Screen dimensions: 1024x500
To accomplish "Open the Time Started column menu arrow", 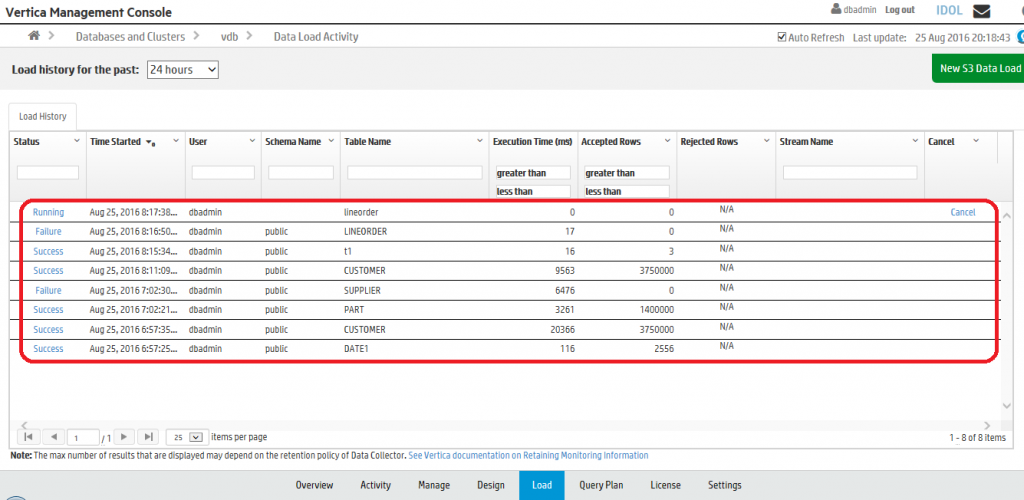I will 176,141.
